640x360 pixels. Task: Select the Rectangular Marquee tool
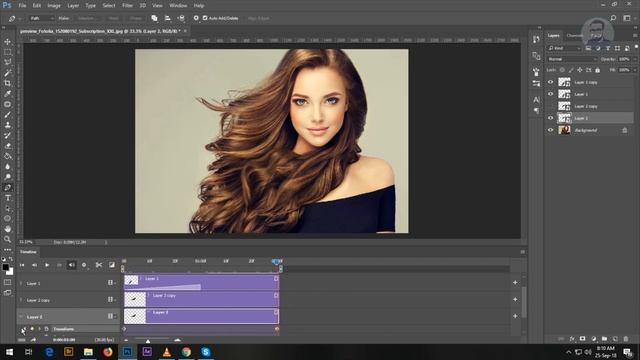click(7, 52)
